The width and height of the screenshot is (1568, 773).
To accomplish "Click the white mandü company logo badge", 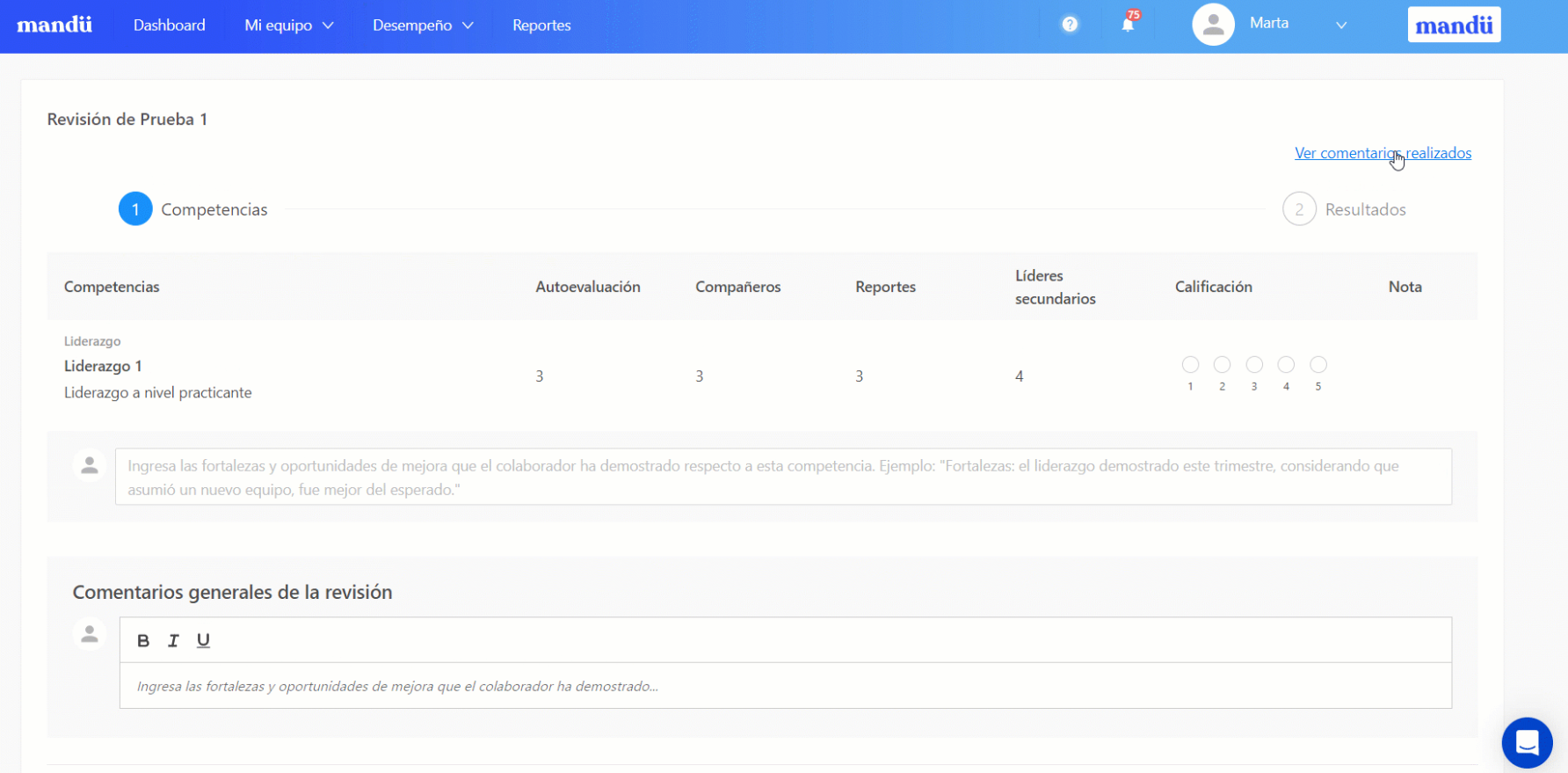I will (1454, 25).
